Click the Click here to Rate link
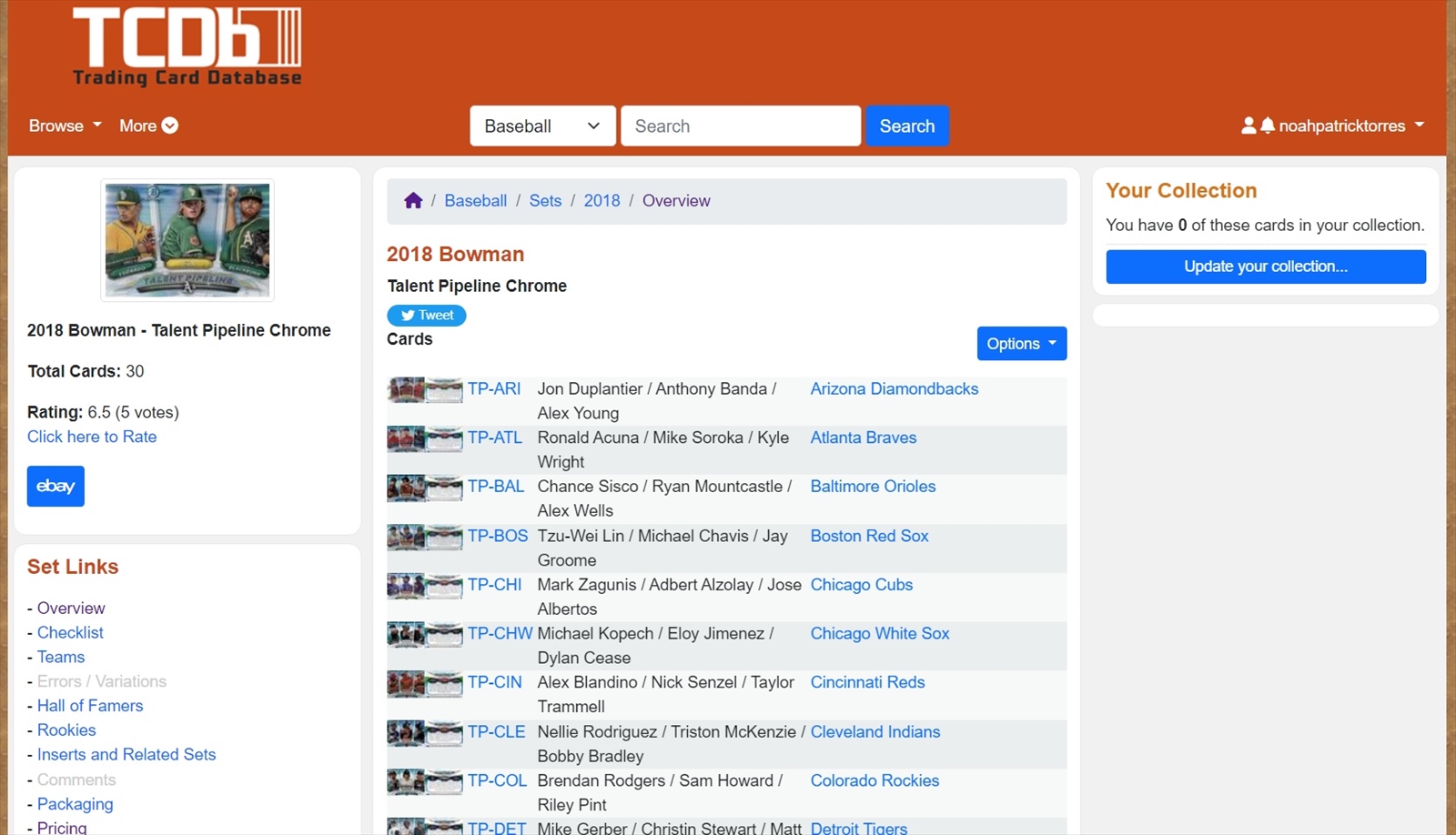The image size is (1456, 835). coord(92,437)
